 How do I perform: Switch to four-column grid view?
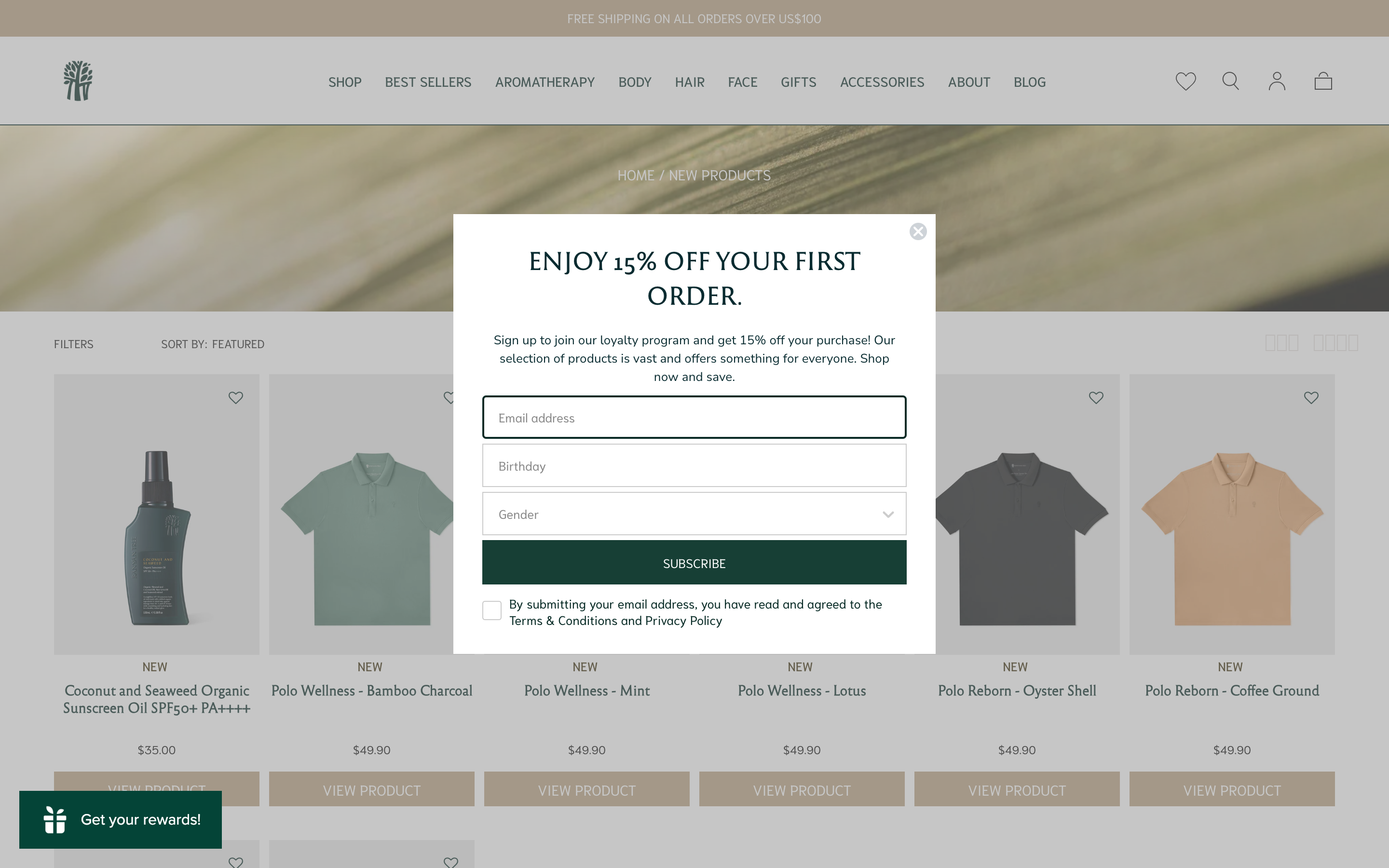click(x=1335, y=343)
